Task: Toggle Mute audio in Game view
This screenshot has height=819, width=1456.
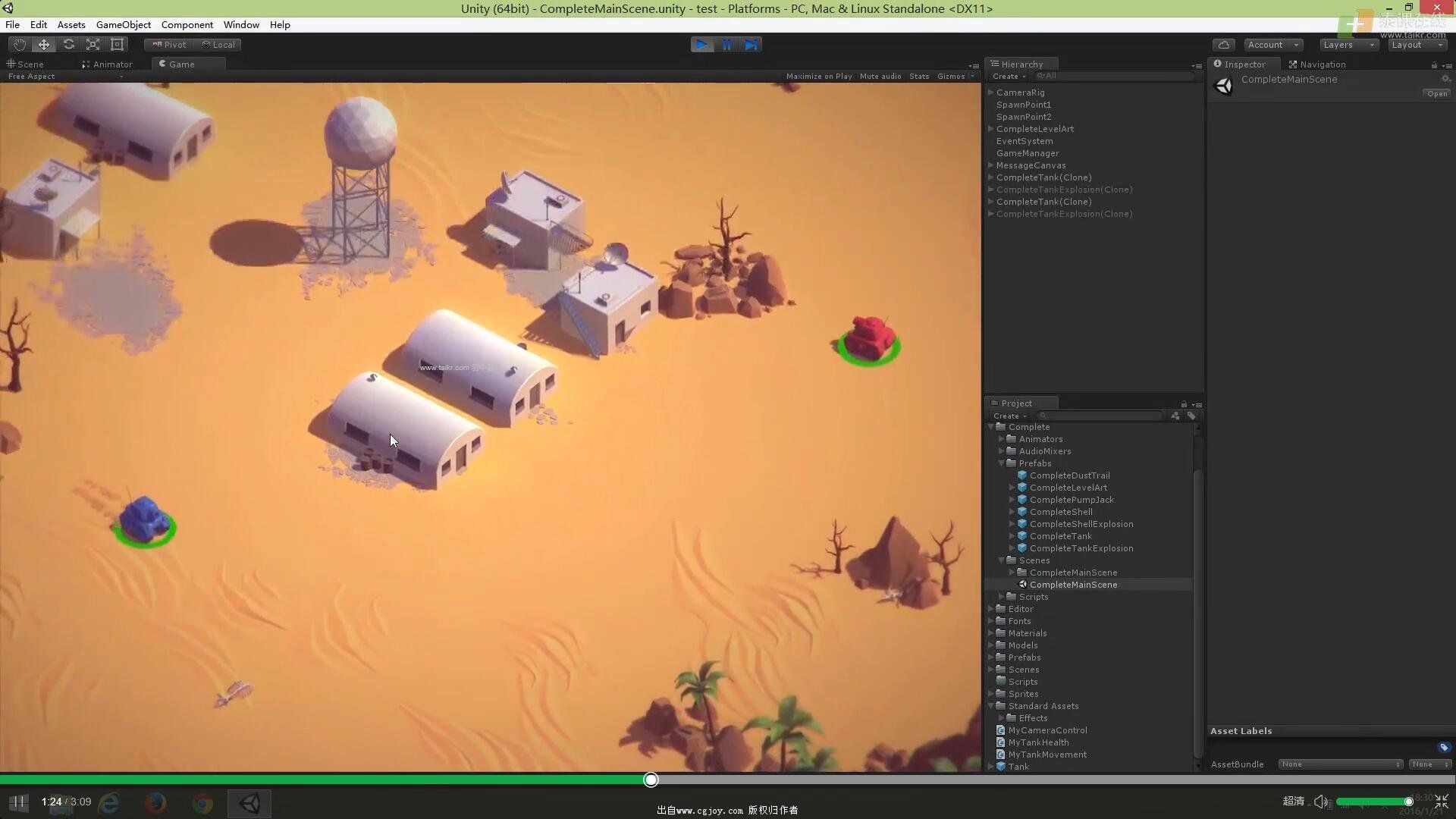Action: 880,77
